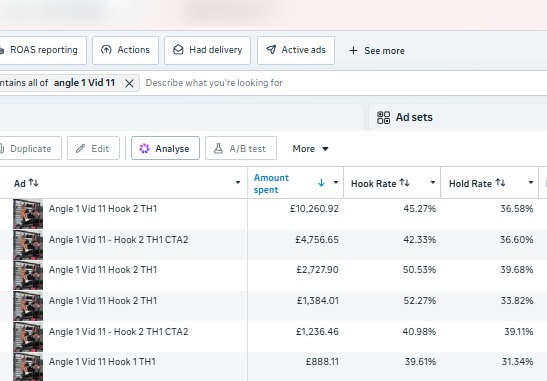Click the 42.33% hook rate value
The height and width of the screenshot is (381, 547).
(420, 240)
